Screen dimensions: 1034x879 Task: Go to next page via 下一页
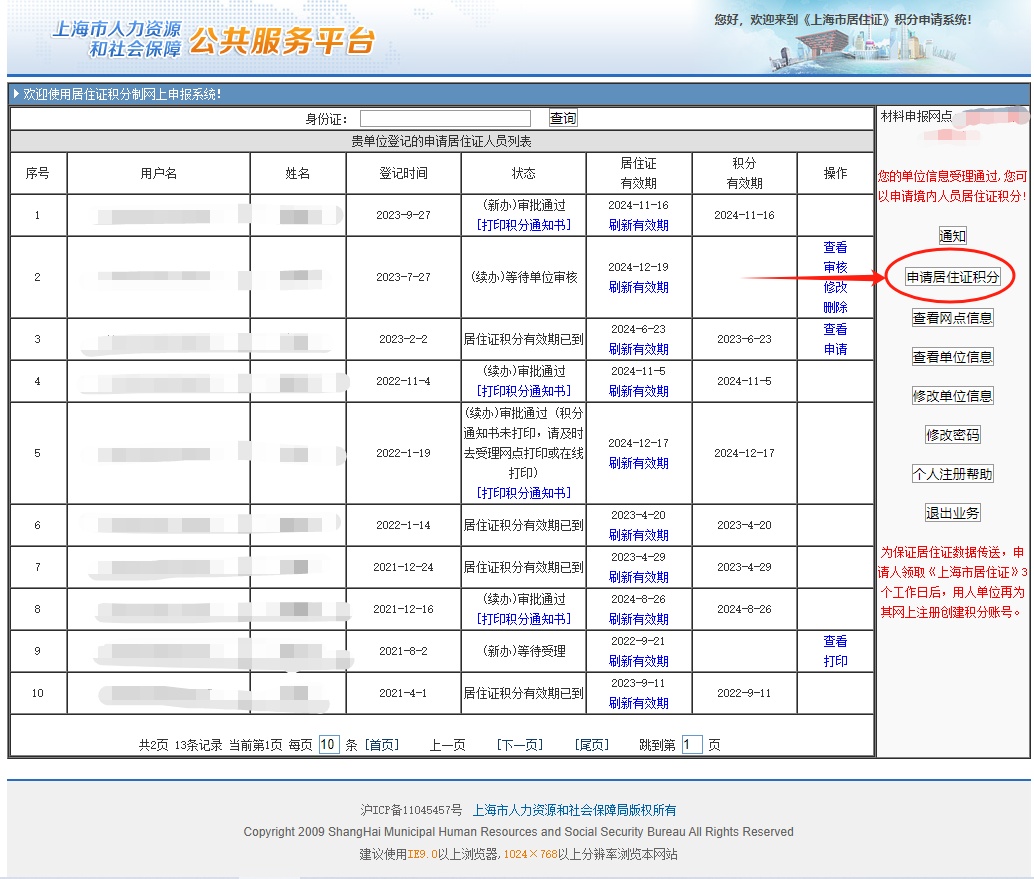click(x=519, y=745)
